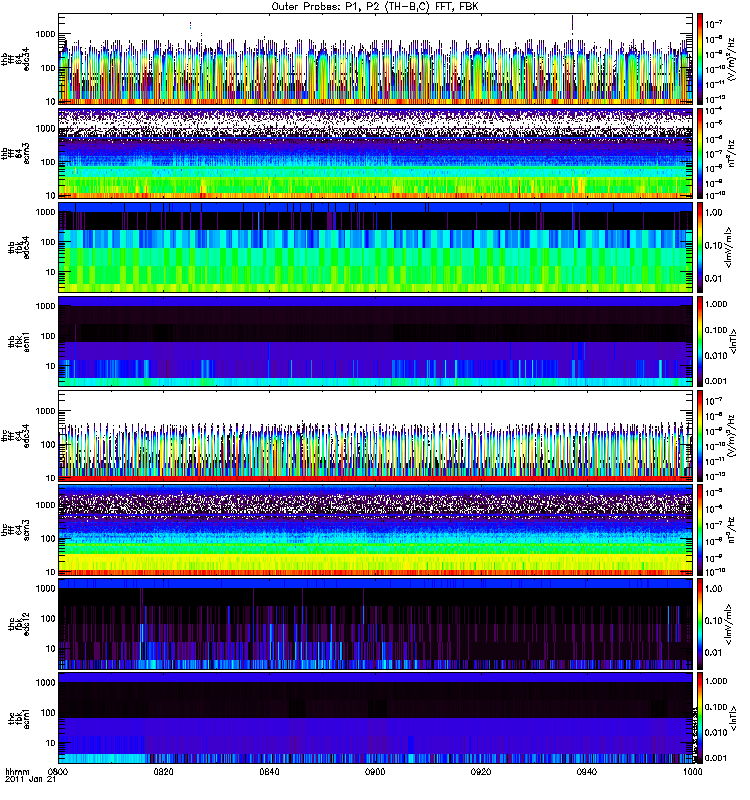Click the color bar beside the top panel
This screenshot has height=800, width=750.
coord(701,59)
